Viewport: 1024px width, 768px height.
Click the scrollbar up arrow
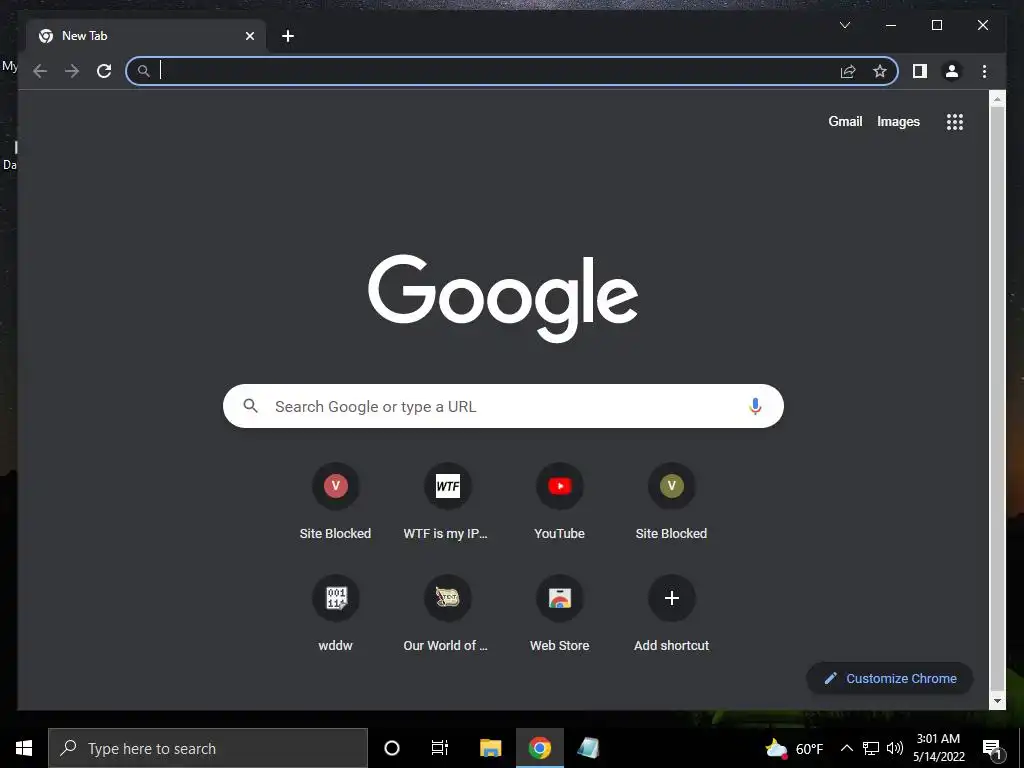[x=997, y=100]
